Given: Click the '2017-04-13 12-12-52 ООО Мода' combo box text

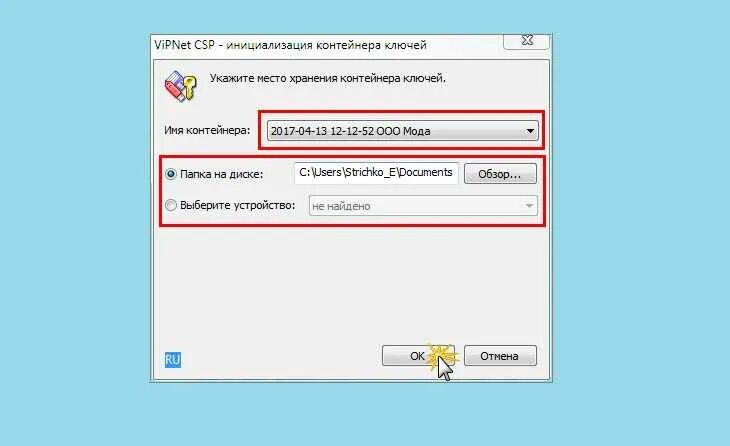Looking at the screenshot, I should pos(351,131).
